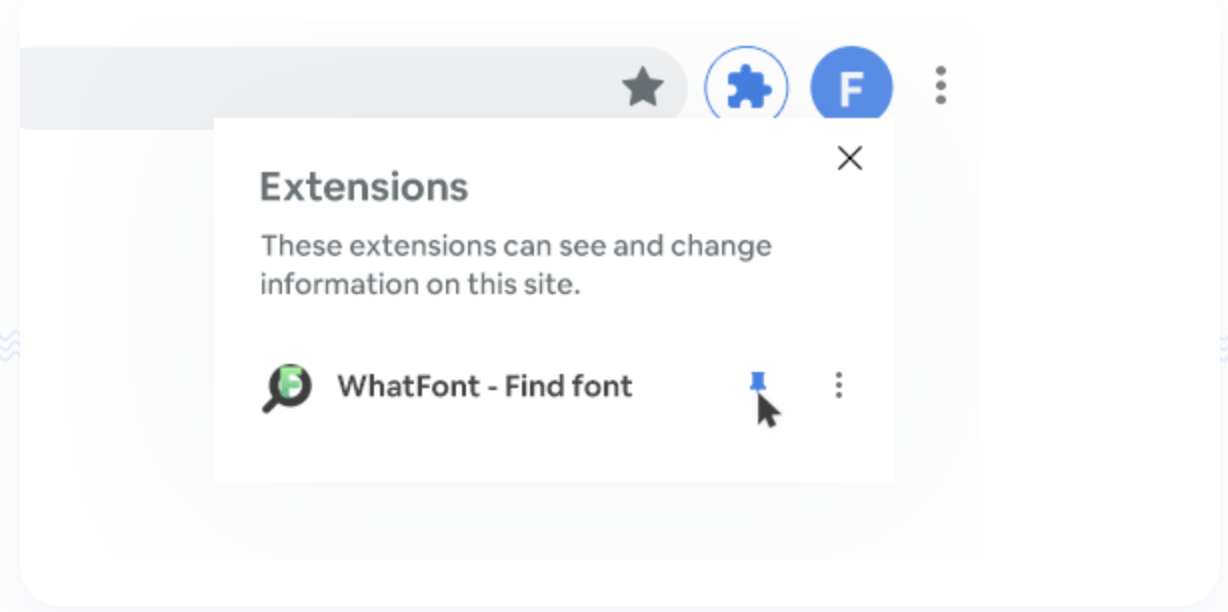Expand the WhatFont extension options menu

(x=838, y=386)
